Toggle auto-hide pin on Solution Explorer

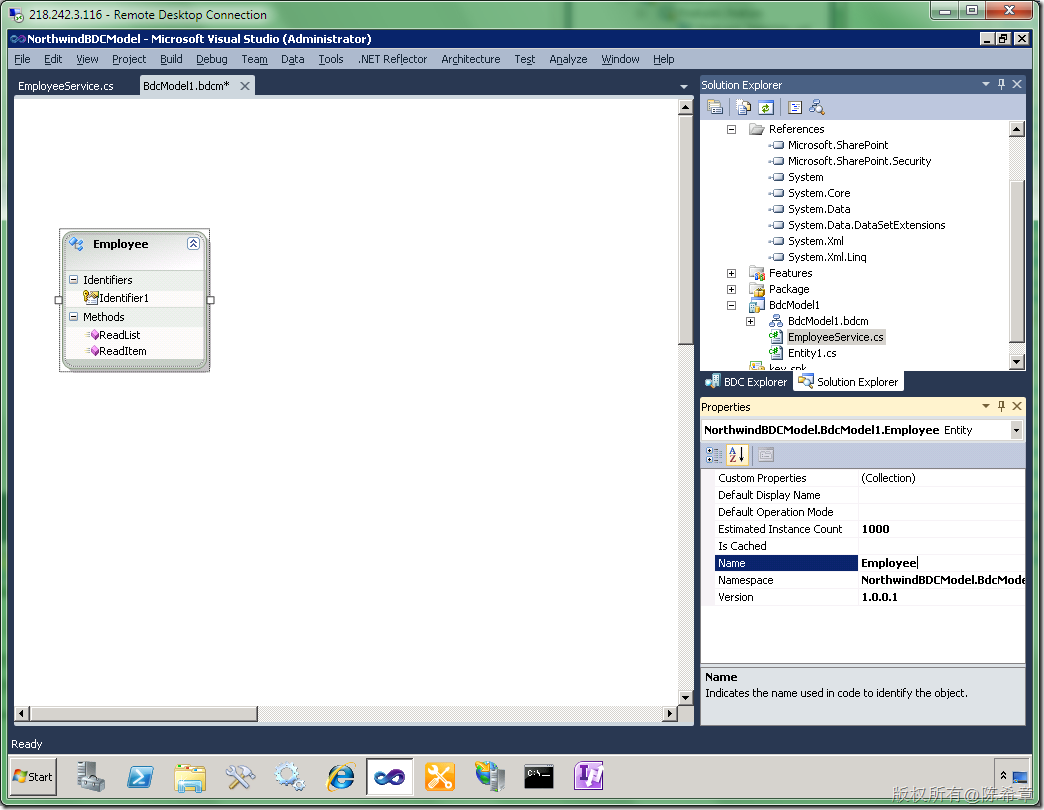click(1001, 85)
